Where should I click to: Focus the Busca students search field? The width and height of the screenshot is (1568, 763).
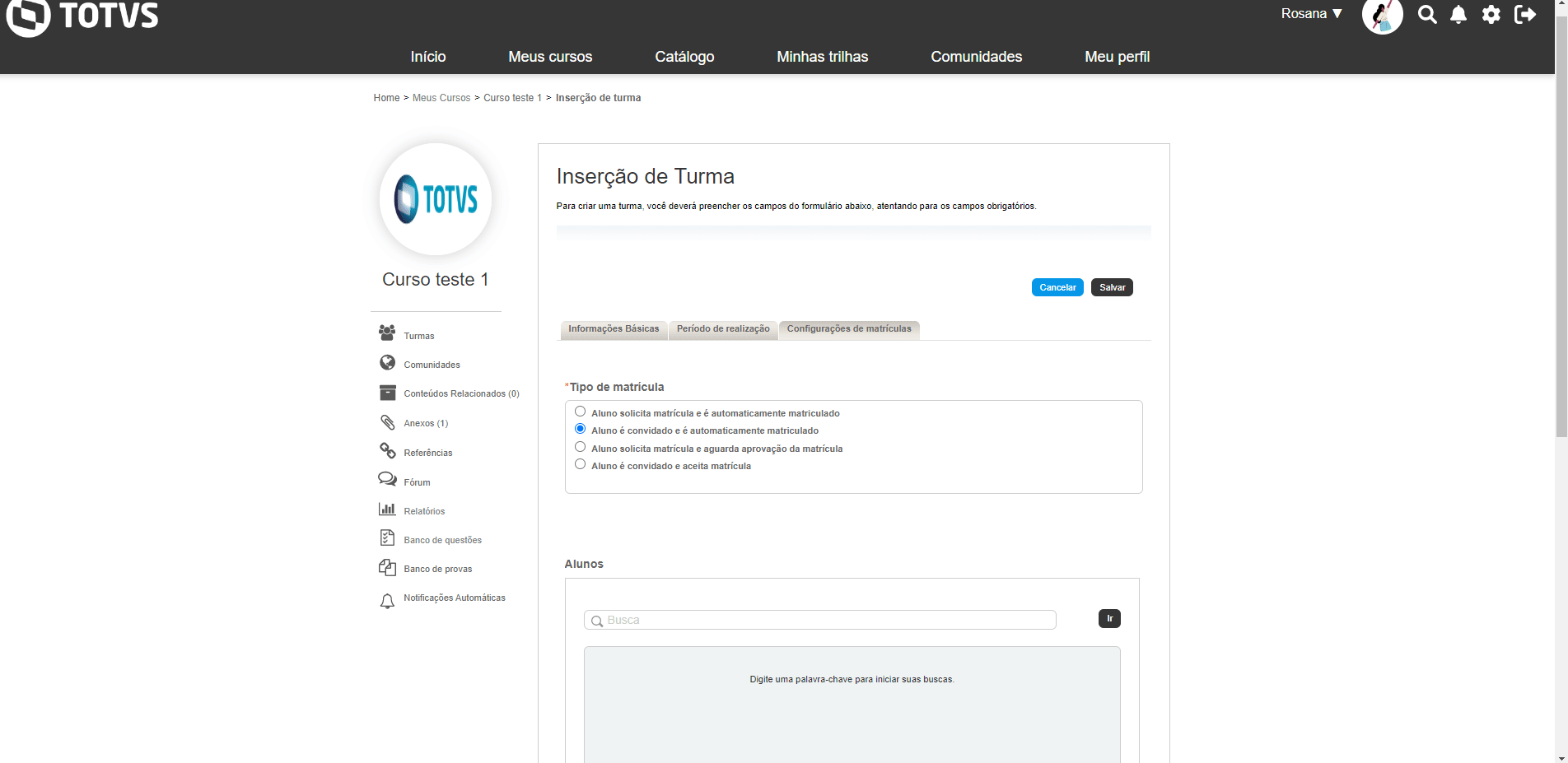820,620
